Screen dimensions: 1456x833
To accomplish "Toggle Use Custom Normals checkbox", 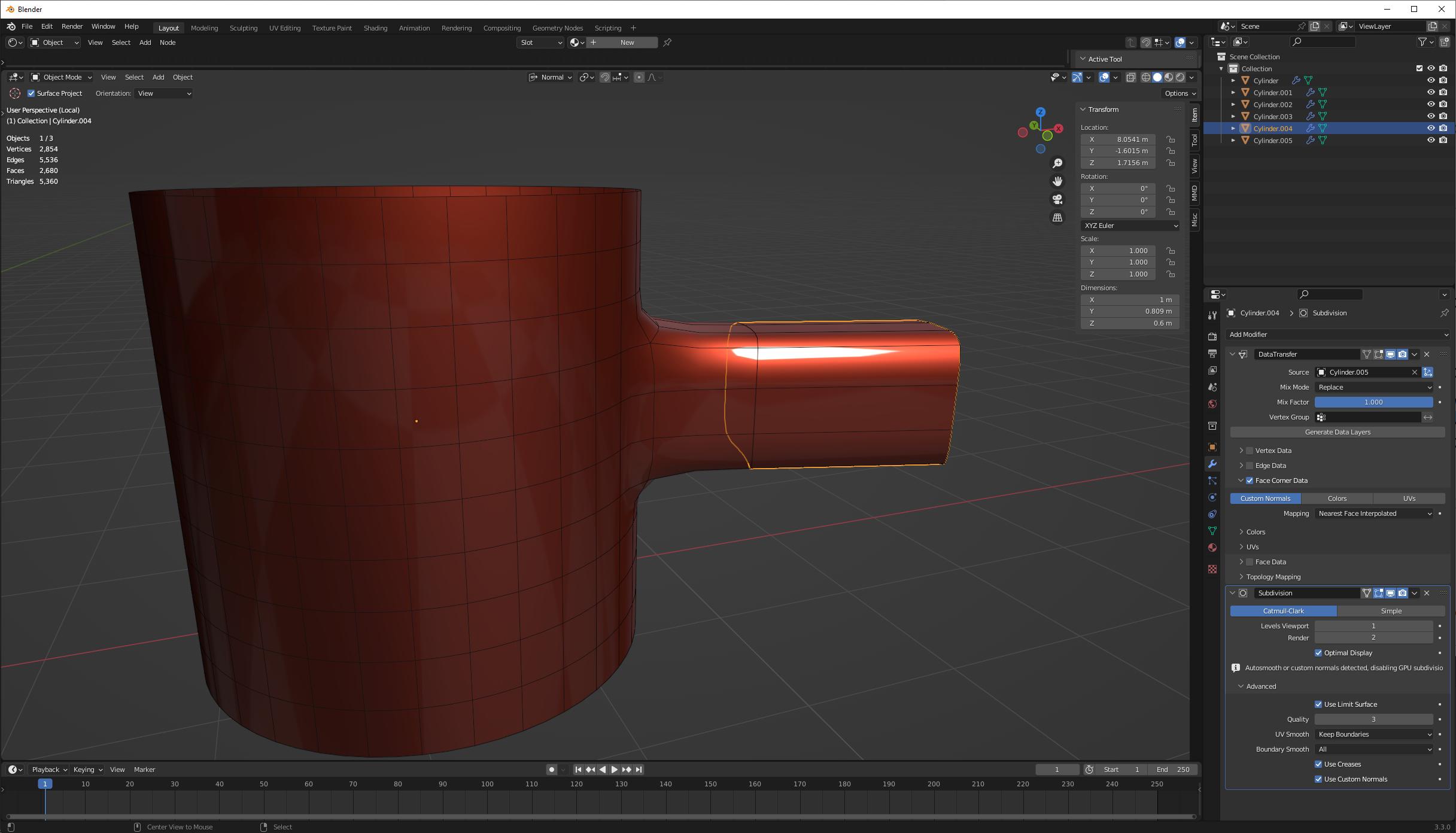I will [x=1319, y=779].
